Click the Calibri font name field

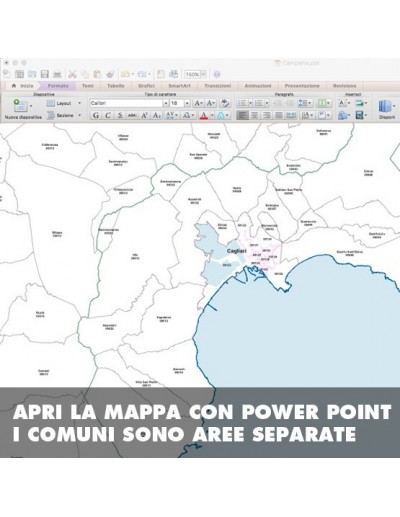point(126,103)
